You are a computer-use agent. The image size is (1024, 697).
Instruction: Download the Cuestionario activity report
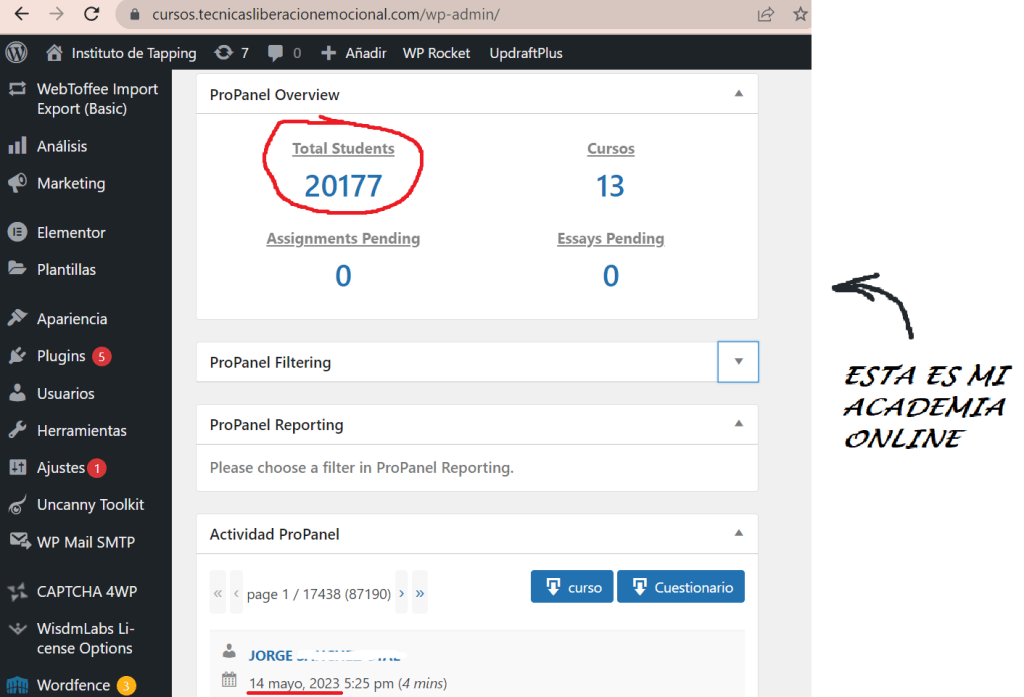680,587
